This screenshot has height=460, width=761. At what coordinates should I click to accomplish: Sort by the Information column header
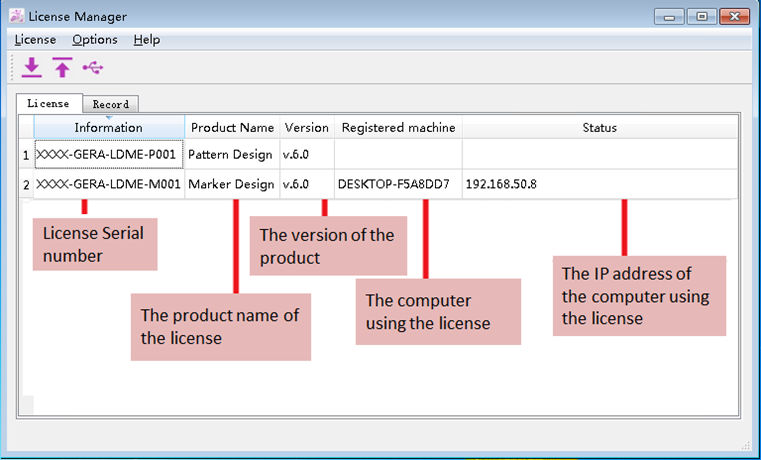pos(108,128)
